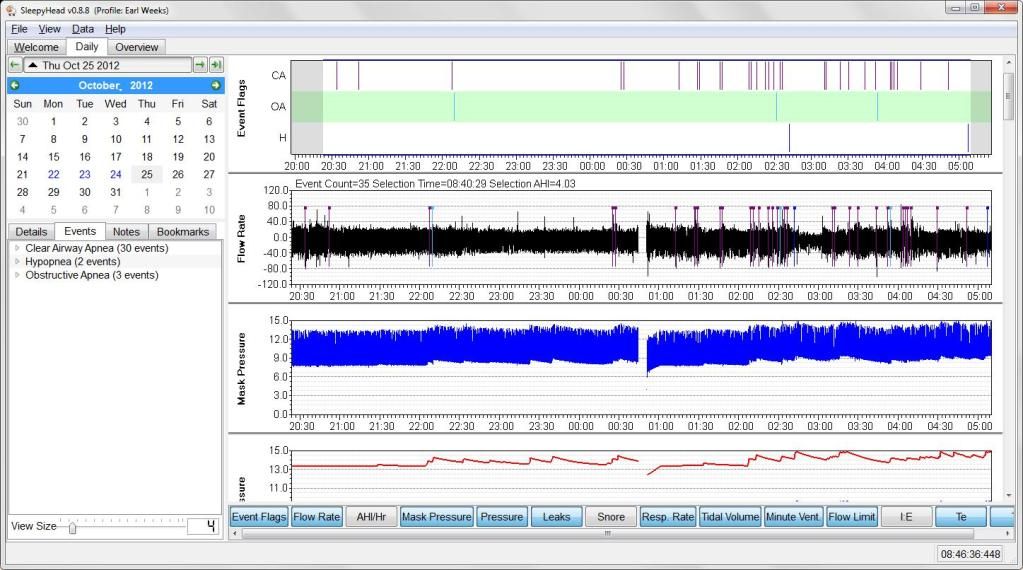Expand Hypopnea events list
The image size is (1023, 570).
click(x=17, y=262)
